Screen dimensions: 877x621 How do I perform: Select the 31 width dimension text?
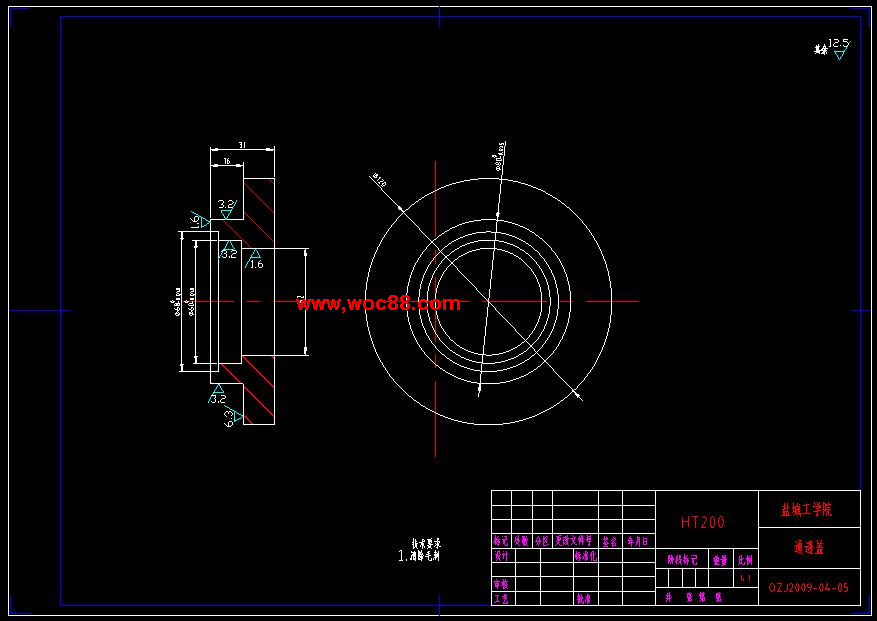(242, 145)
